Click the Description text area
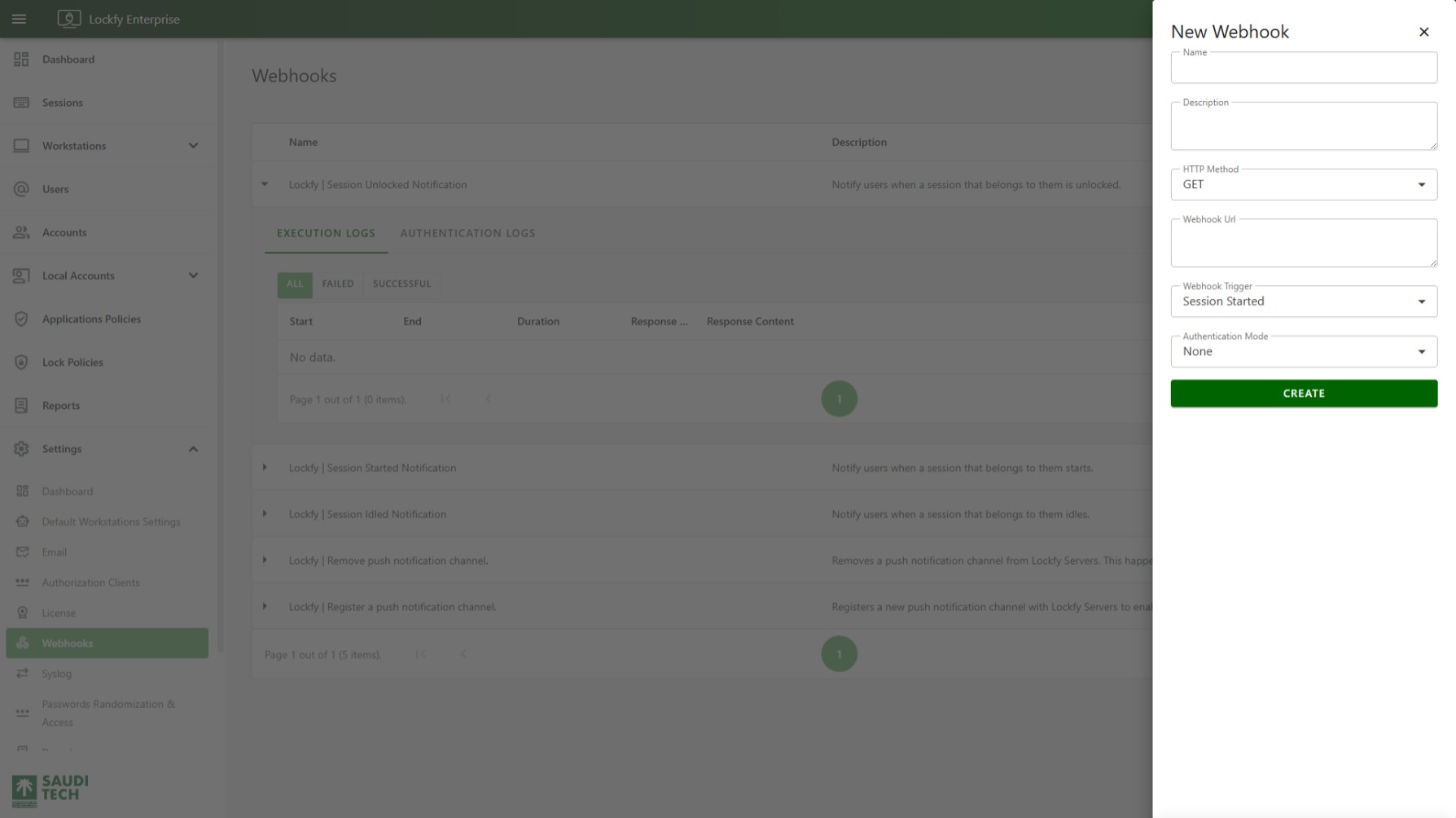The image size is (1456, 818). tap(1304, 126)
